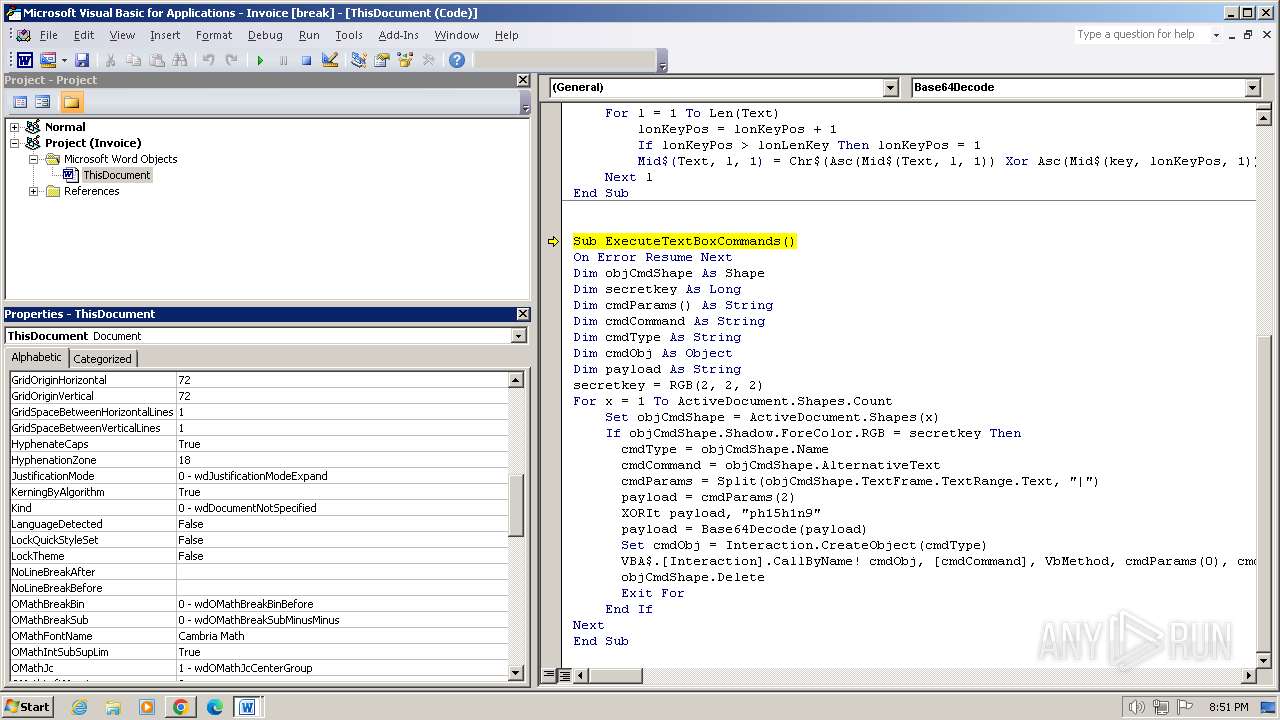
Task: Click Full Module View button below code
Action: (564, 676)
